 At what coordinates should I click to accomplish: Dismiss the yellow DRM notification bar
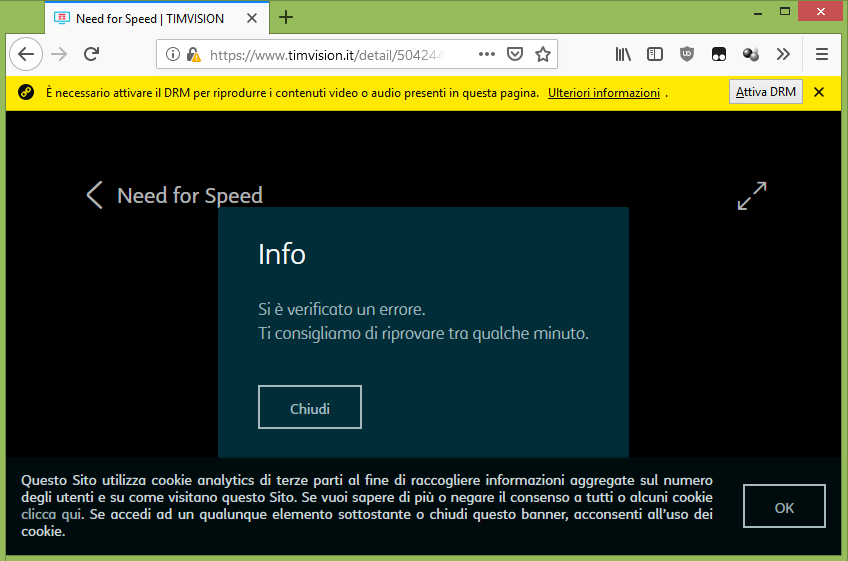point(819,93)
